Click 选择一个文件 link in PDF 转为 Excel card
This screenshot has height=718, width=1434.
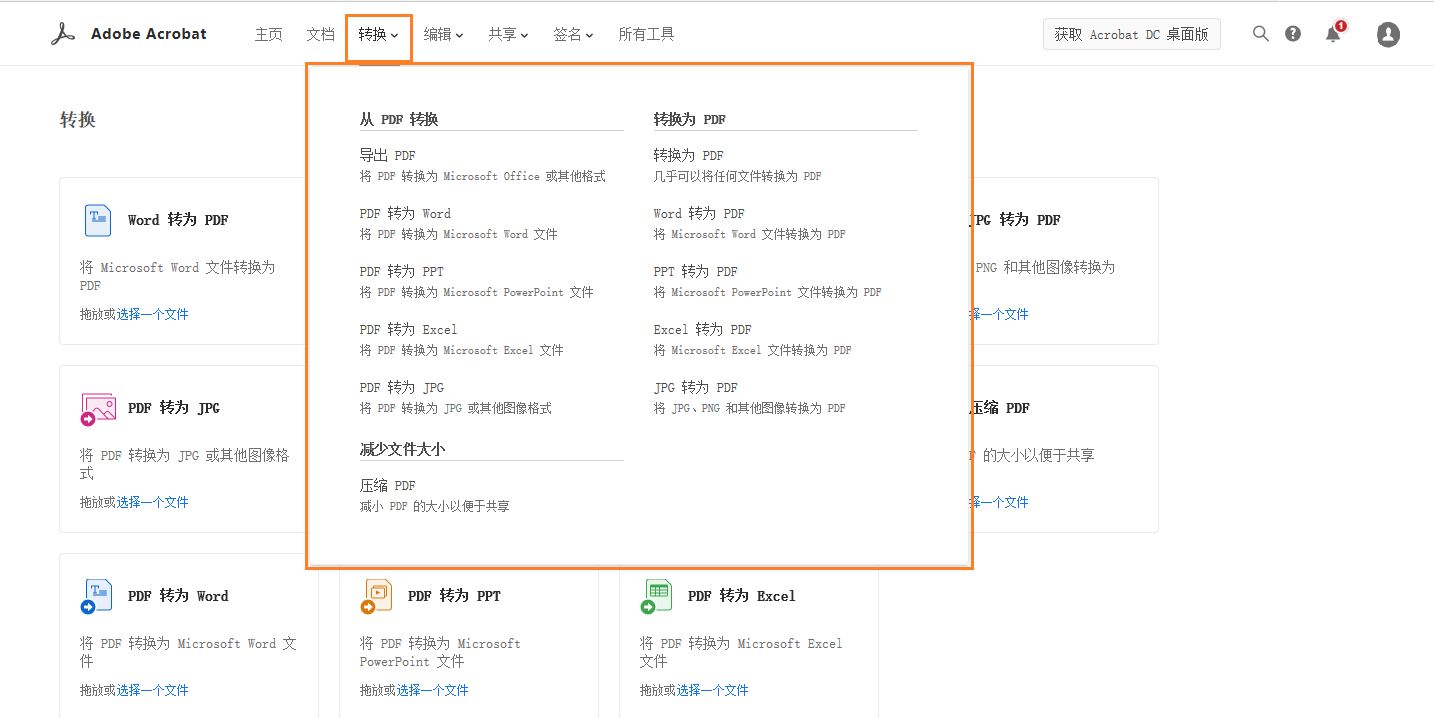pos(712,690)
